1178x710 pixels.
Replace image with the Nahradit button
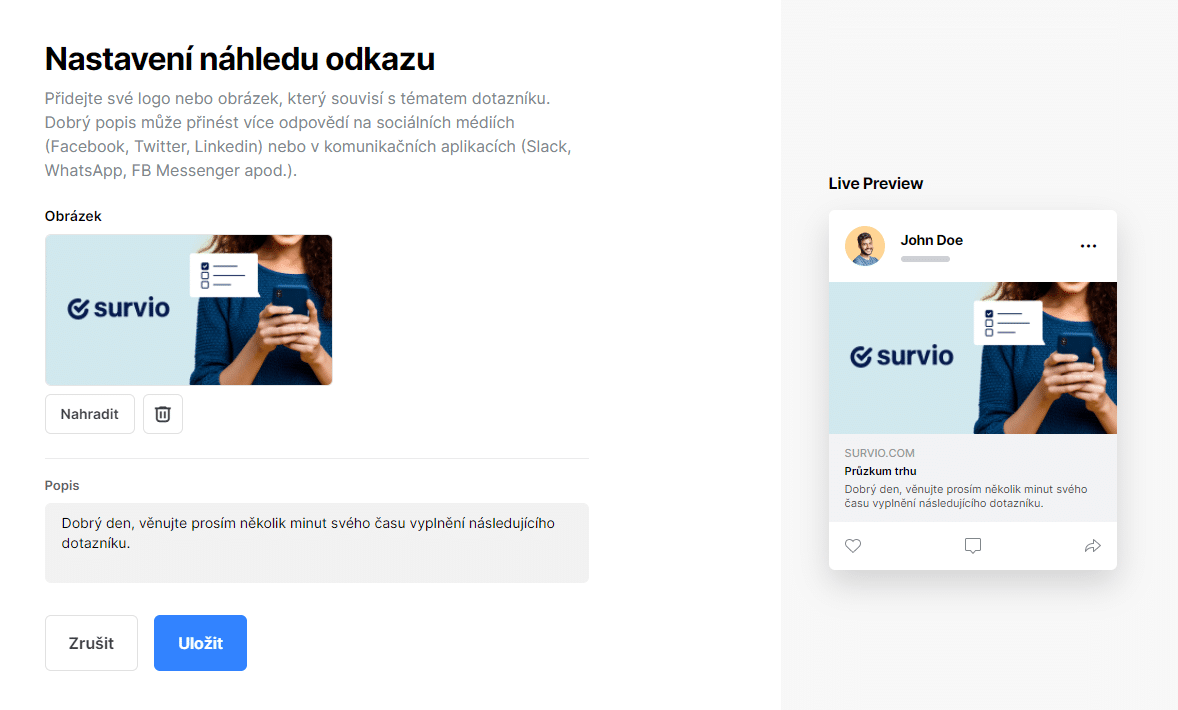pyautogui.click(x=89, y=414)
